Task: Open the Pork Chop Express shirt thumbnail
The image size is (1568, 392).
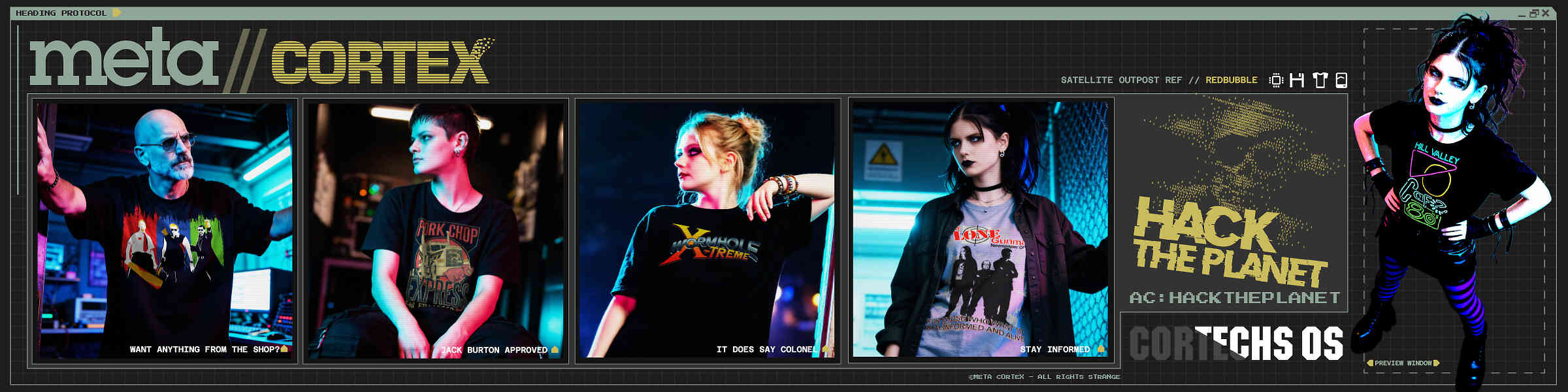Action: [x=436, y=230]
